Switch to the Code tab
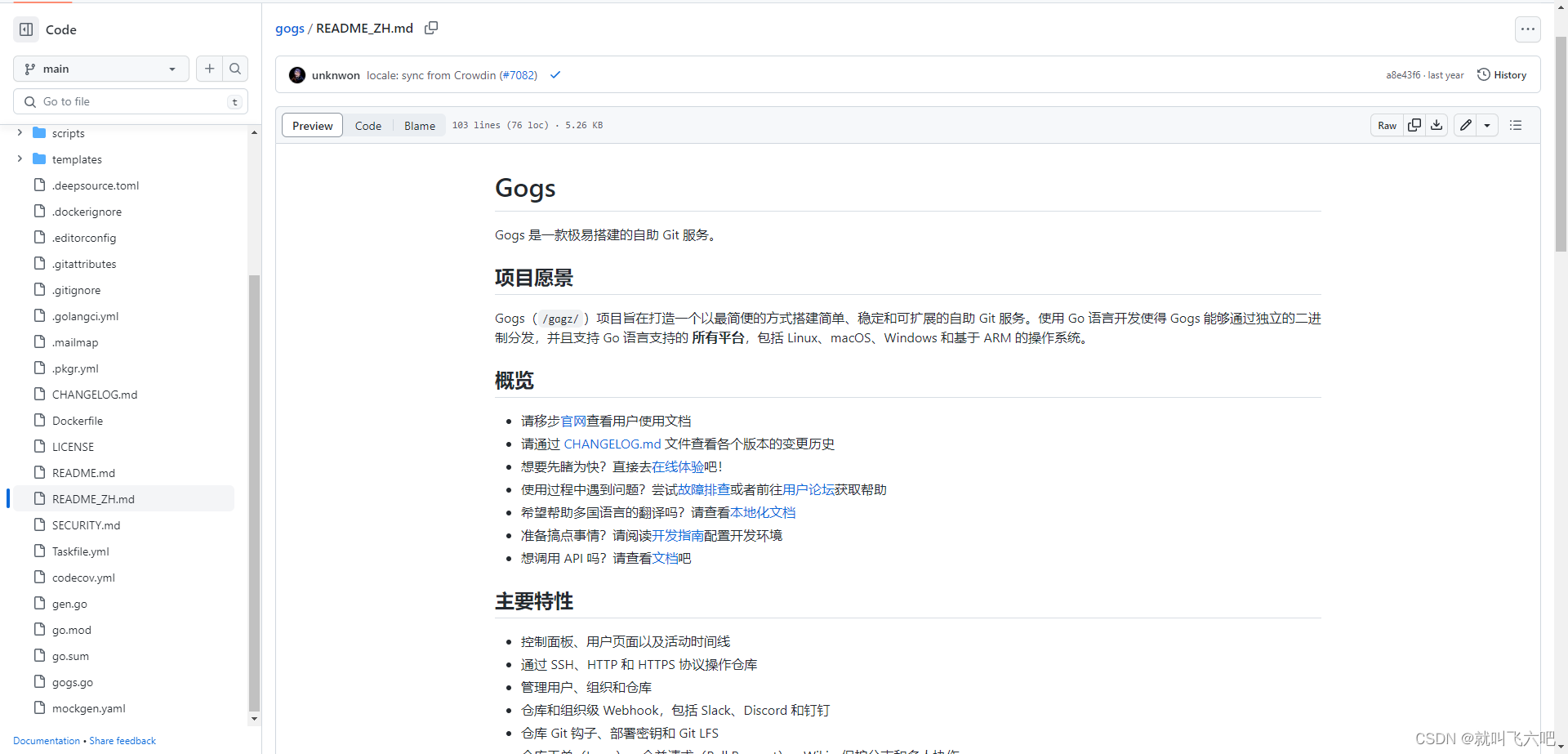 [368, 125]
